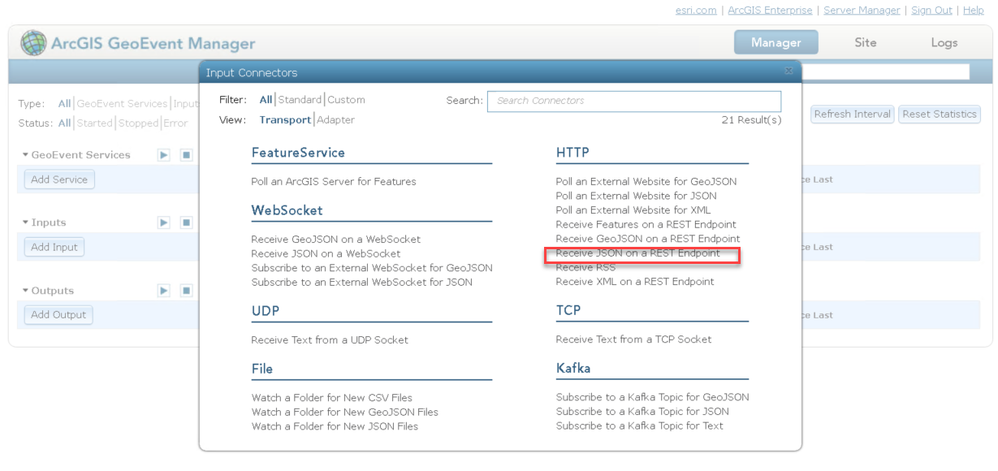Stop all Outputs square icon
This screenshot has width=998, height=471.
coord(186,290)
